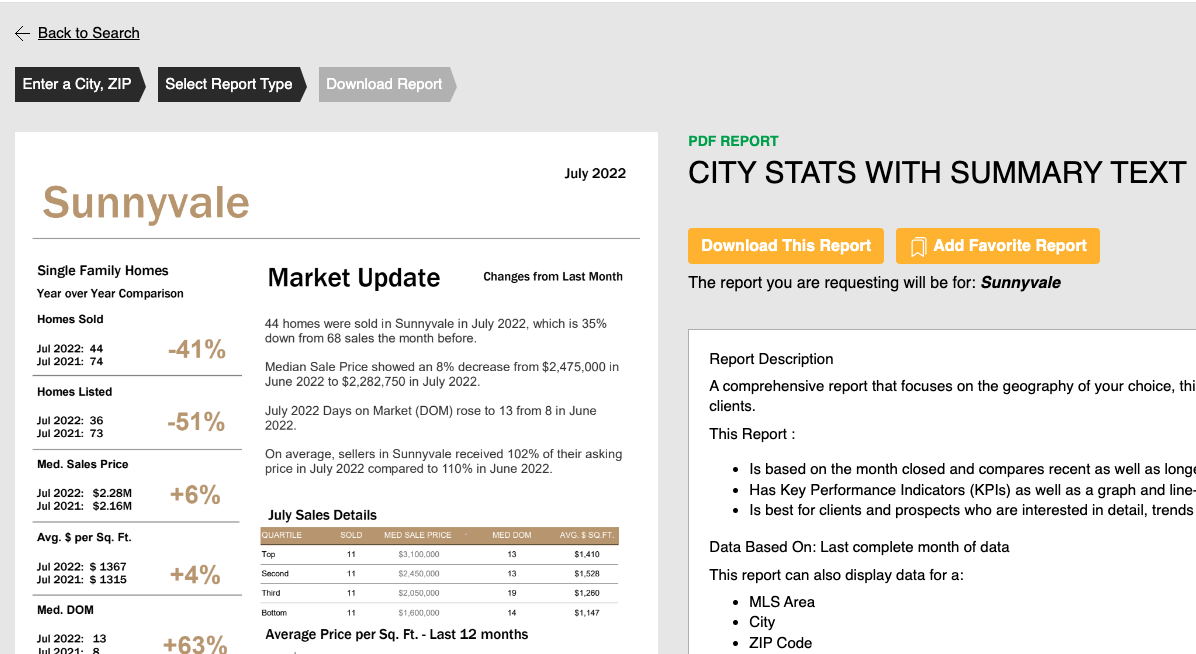Click the Add Favorite Report label text

pos(1009,246)
